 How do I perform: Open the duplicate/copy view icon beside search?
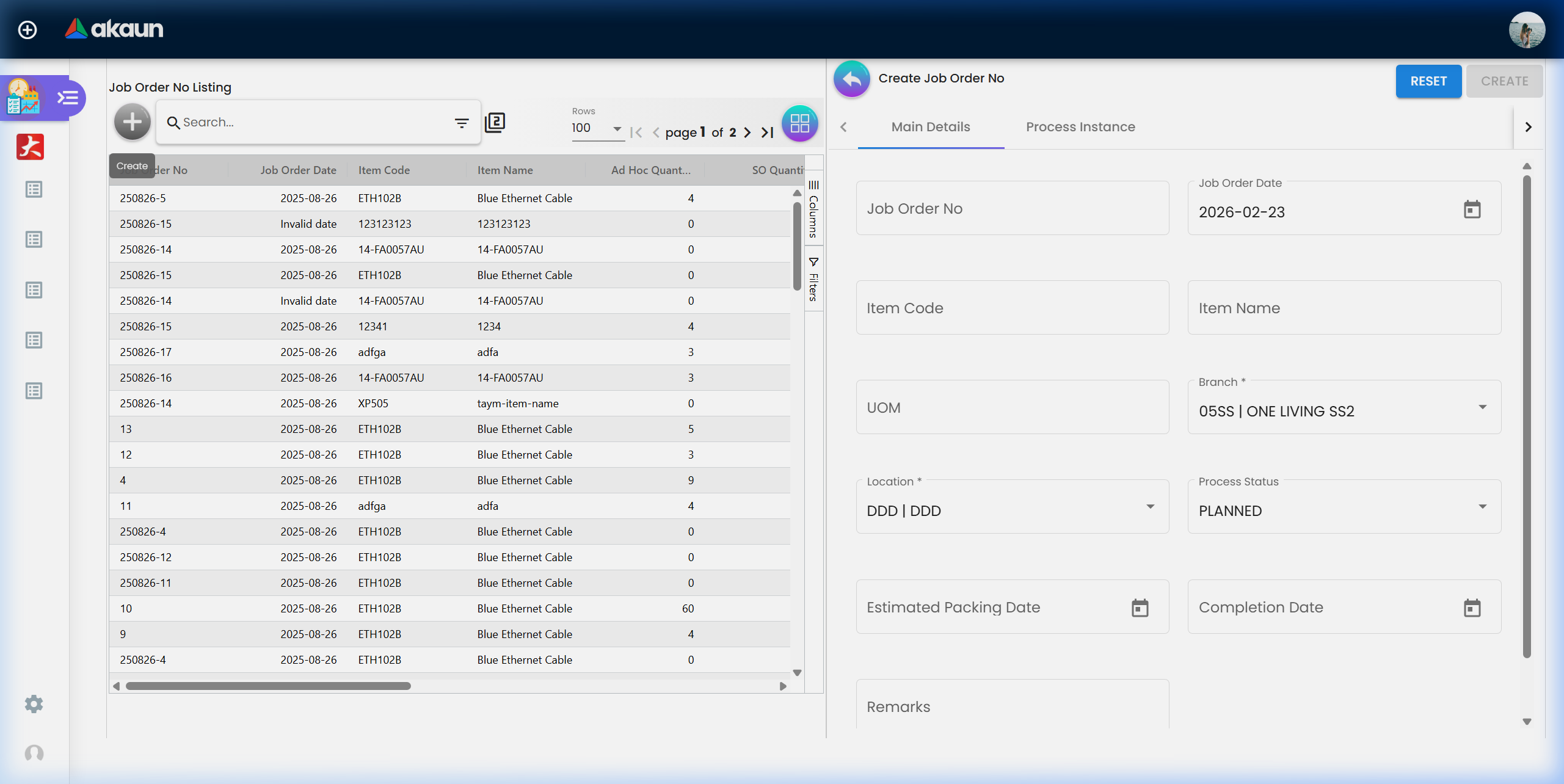495,122
